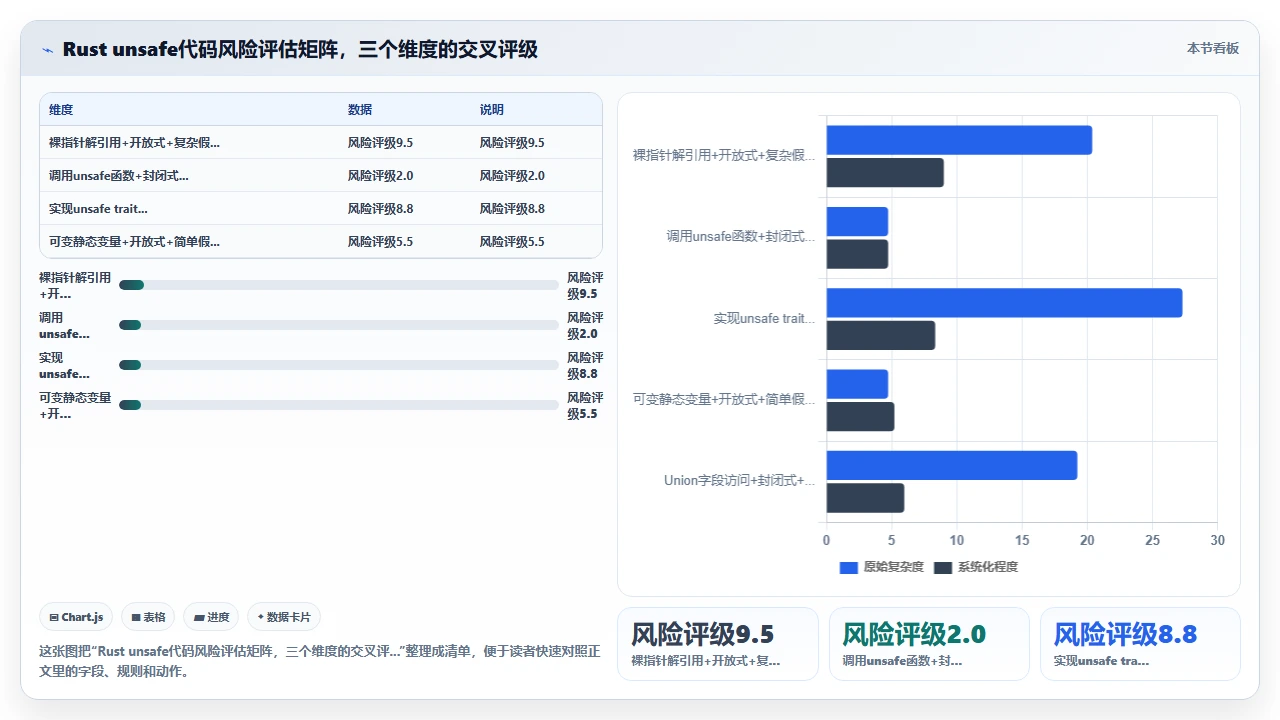The height and width of the screenshot is (720, 1280).
Task: Open the 风险评级9.5 data card
Action: pyautogui.click(x=718, y=644)
